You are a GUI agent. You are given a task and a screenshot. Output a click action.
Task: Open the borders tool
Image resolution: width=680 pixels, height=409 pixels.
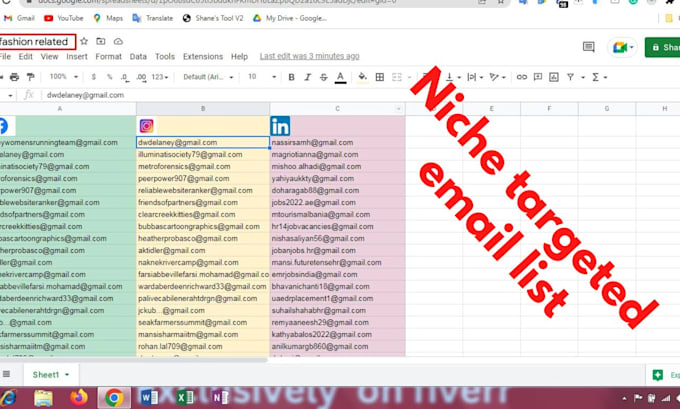pyautogui.click(x=380, y=77)
